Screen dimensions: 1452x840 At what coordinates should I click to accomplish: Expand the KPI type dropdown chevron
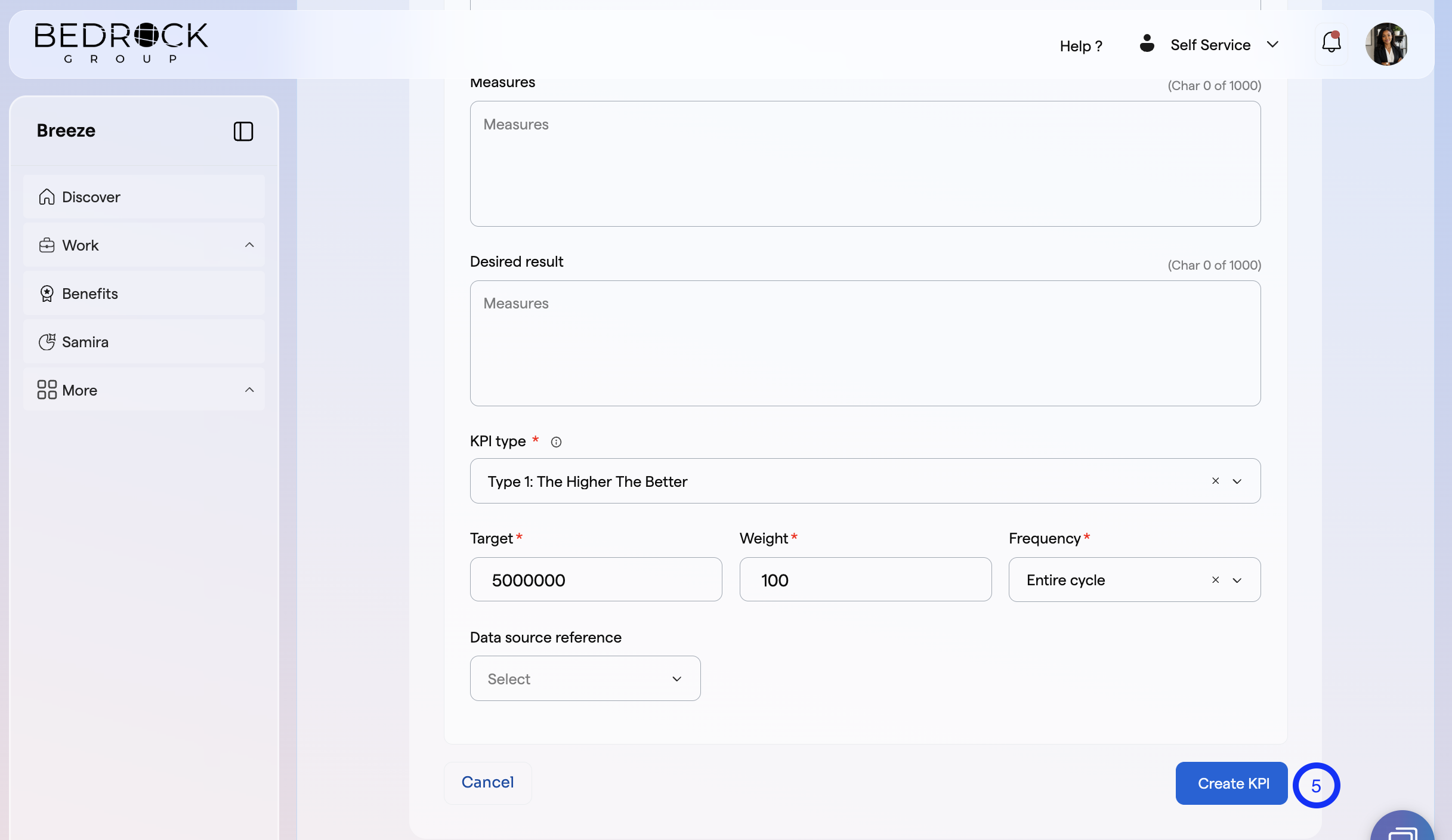[1237, 481]
